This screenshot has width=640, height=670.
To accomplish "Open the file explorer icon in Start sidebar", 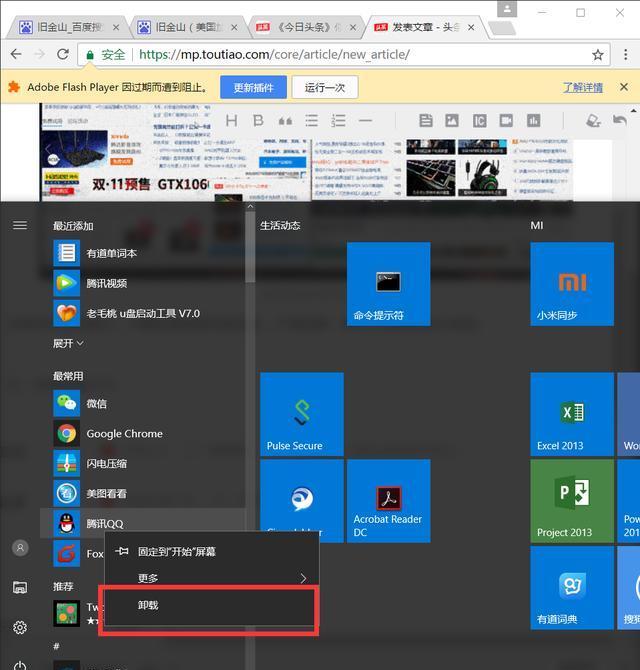I will 20,588.
